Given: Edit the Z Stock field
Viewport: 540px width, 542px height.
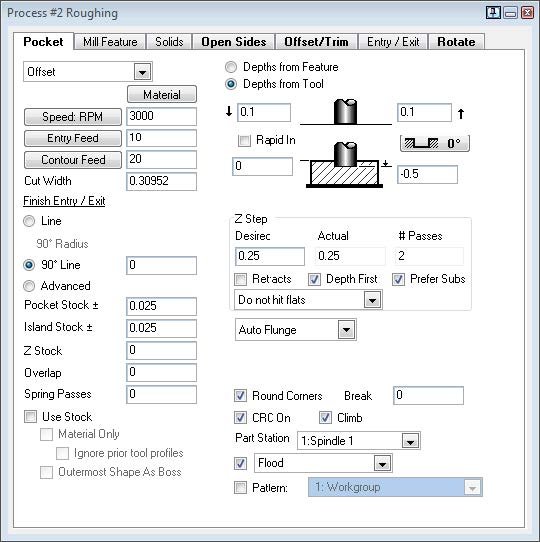Looking at the screenshot, I should 161,350.
